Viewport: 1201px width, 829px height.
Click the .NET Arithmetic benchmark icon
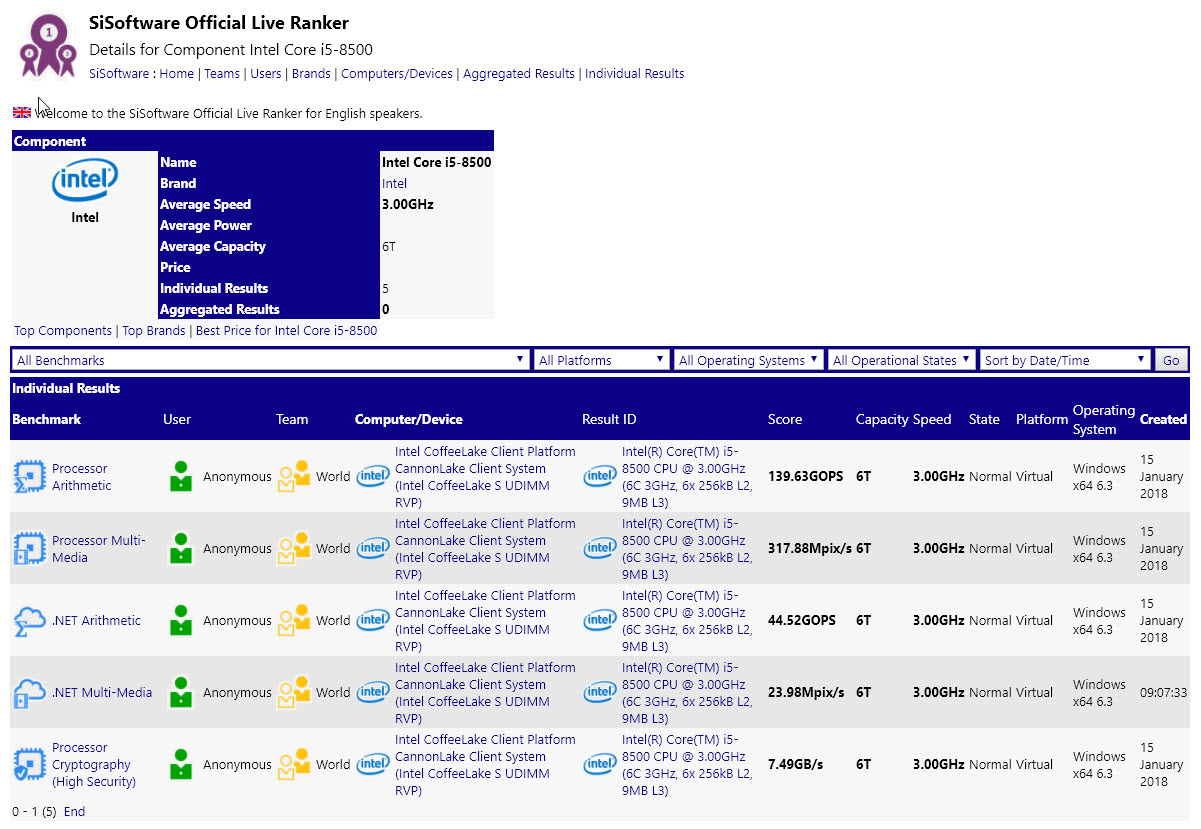29,620
